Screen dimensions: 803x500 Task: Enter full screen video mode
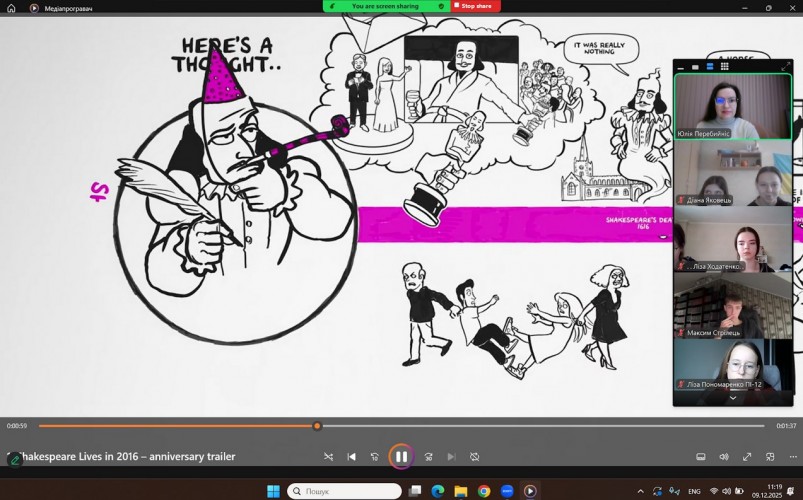coord(747,457)
